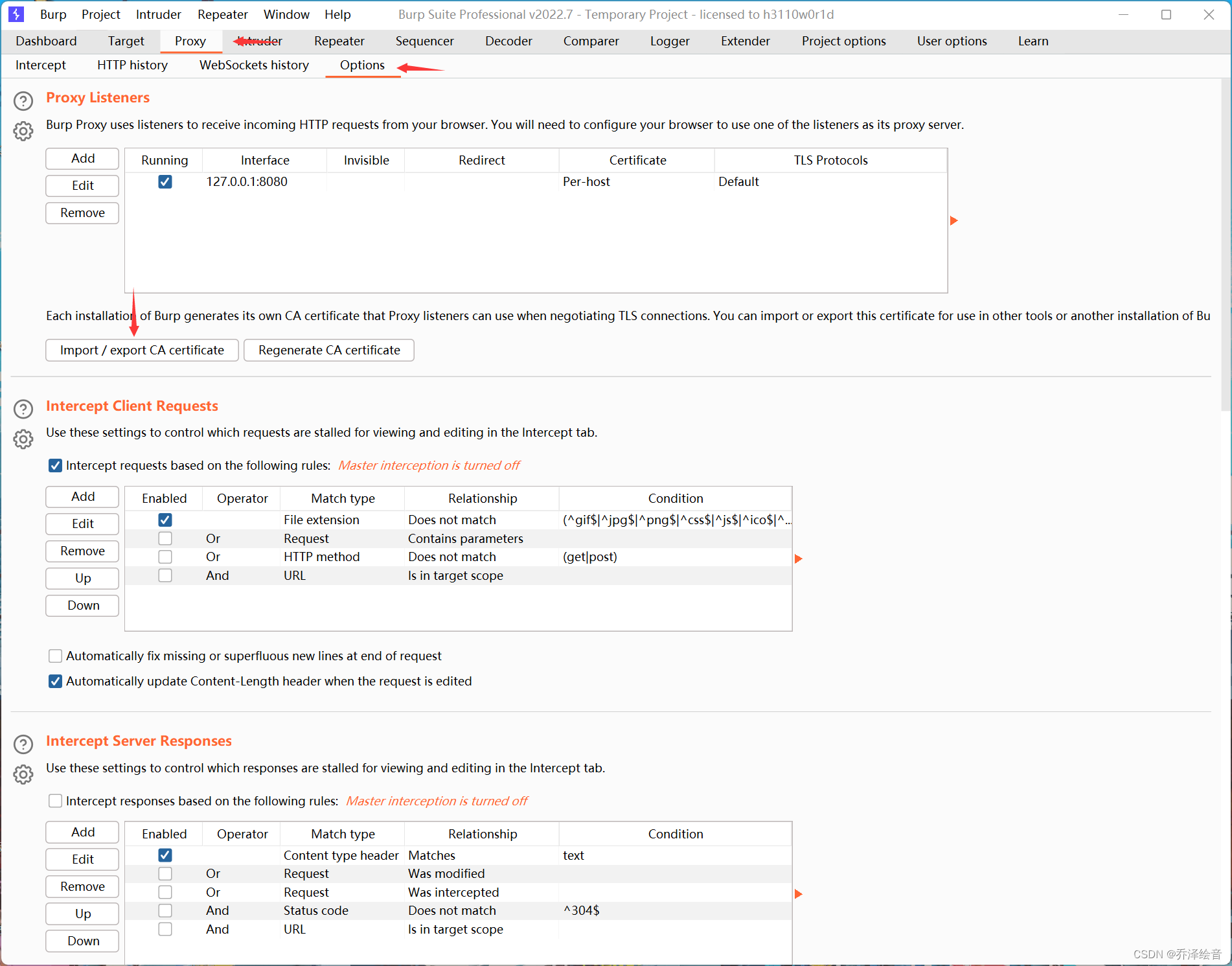Open the Intercept Client Requests settings gear
Image resolution: width=1232 pixels, height=966 pixels.
click(x=23, y=439)
